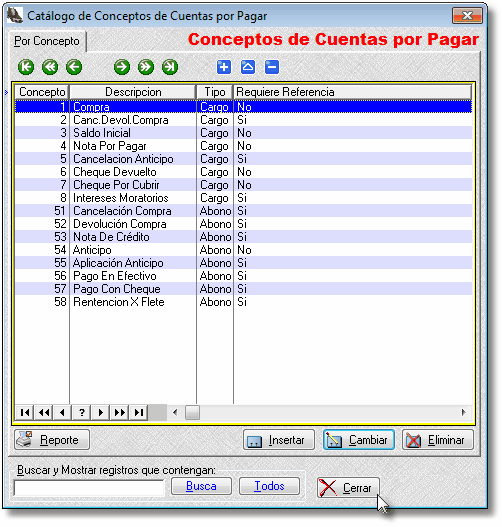502x527 pixels.
Task: Click blue plus insert record icon
Action: pos(224,67)
